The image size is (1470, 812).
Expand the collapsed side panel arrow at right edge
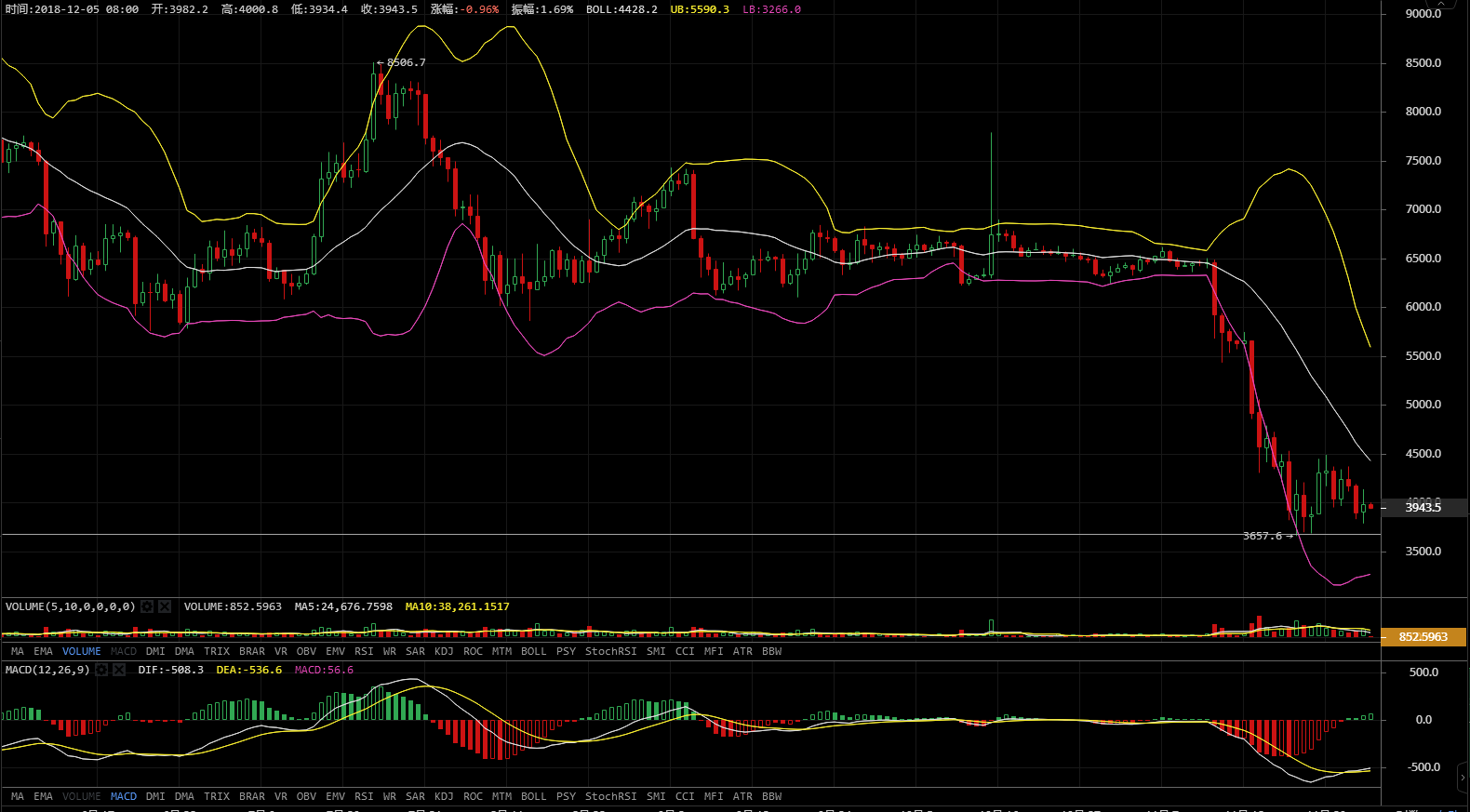pyautogui.click(x=1463, y=778)
